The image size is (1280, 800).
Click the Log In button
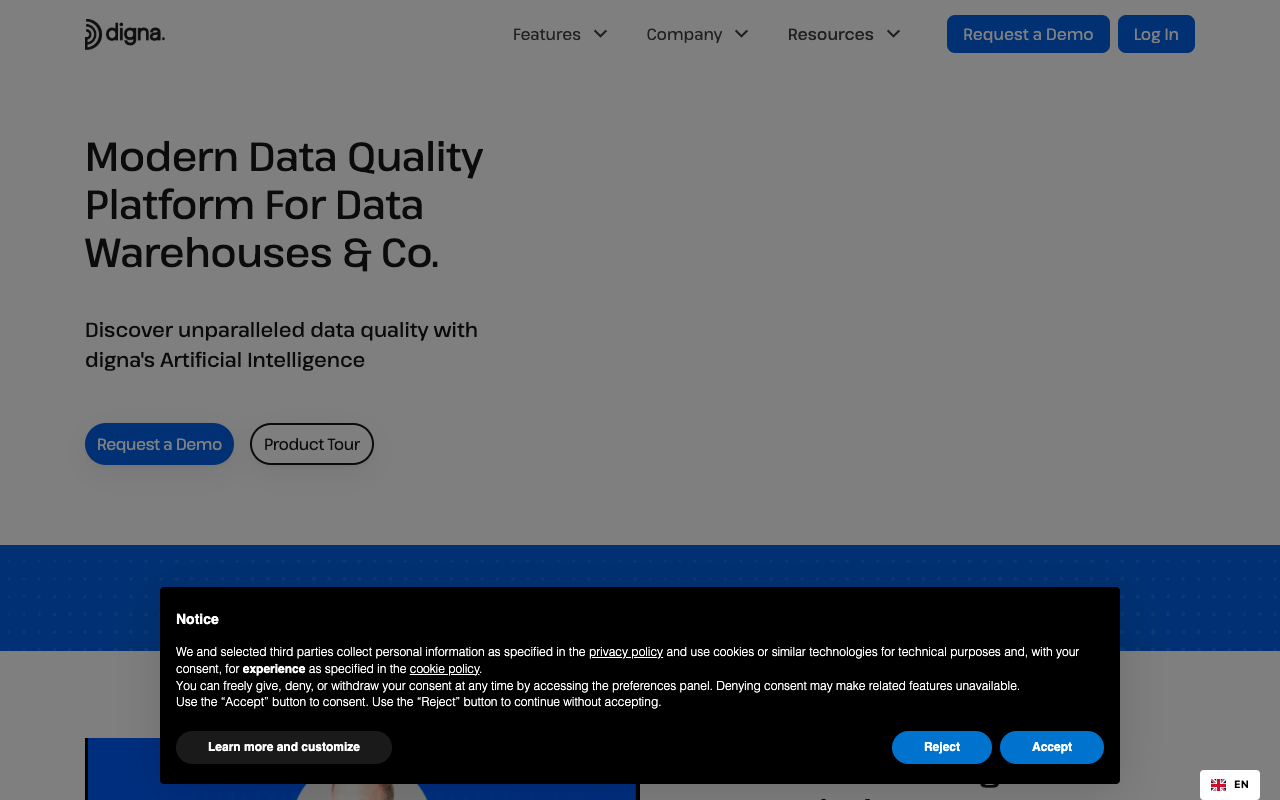point(1156,34)
